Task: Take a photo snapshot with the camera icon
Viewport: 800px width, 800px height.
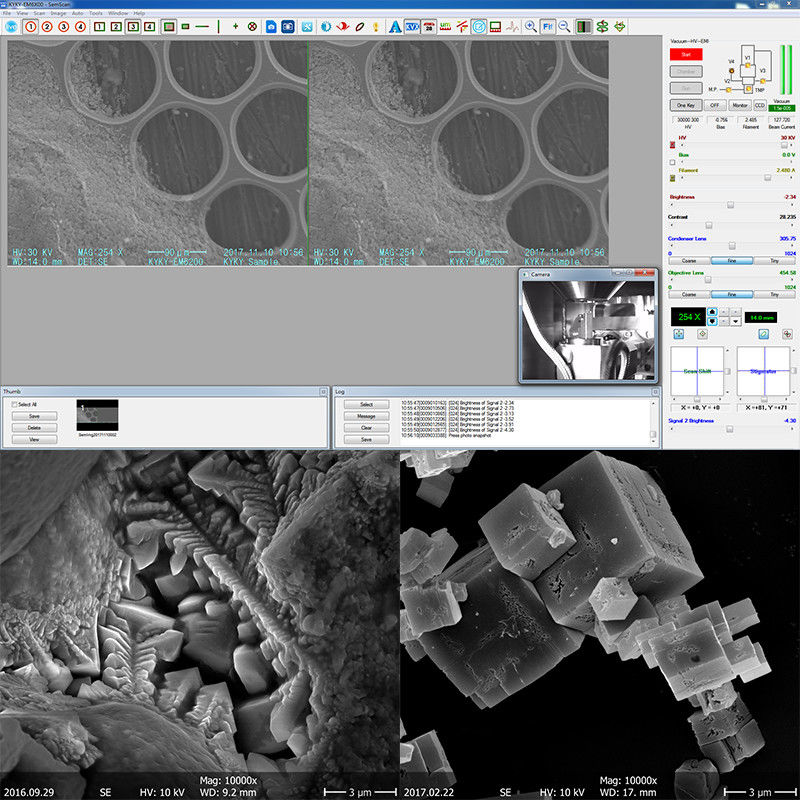Action: [x=271, y=27]
